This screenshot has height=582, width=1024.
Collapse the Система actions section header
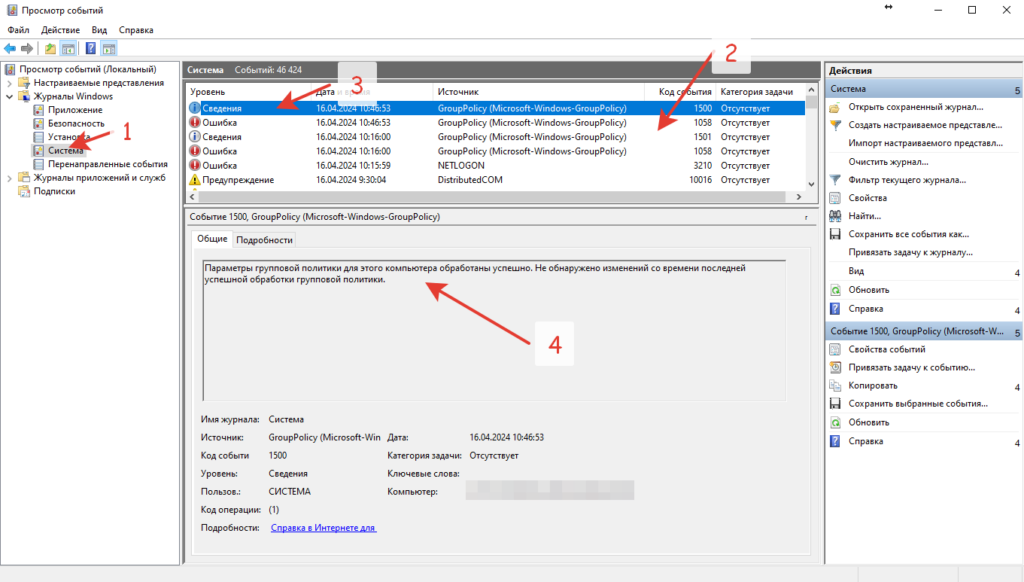pos(924,89)
